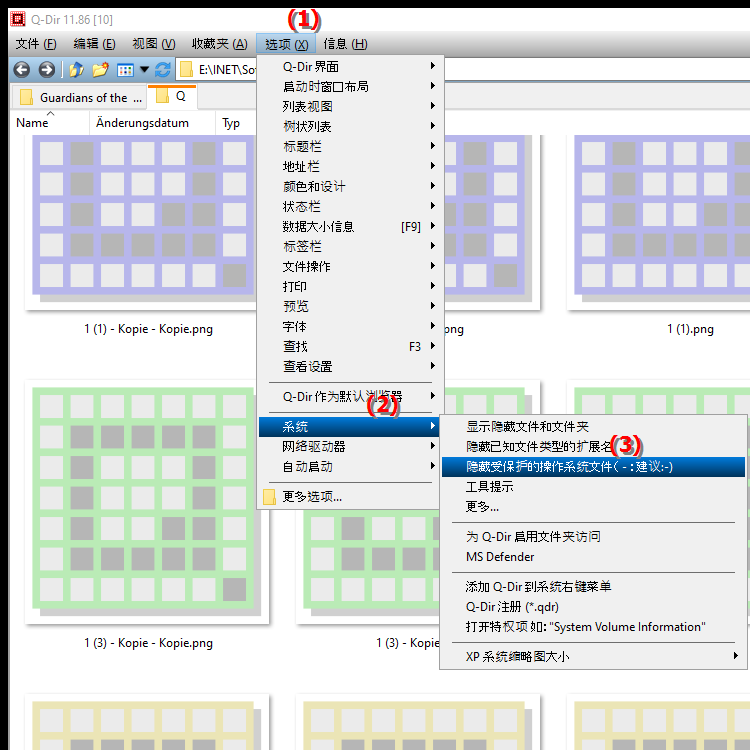Open the 编辑 (E) menu
Viewport: 750px width, 750px height.
(94, 44)
